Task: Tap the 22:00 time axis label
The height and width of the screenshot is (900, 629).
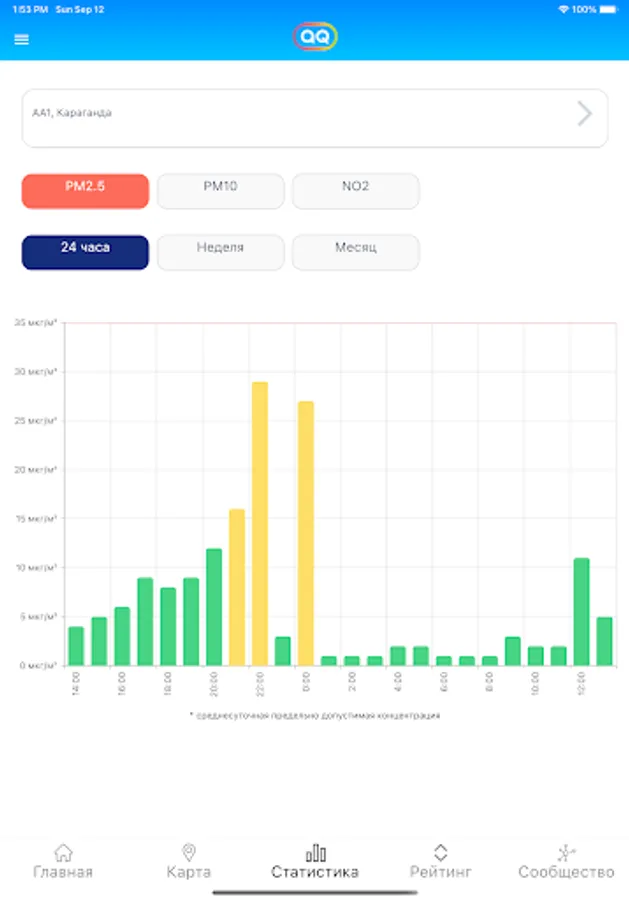Action: (260, 684)
